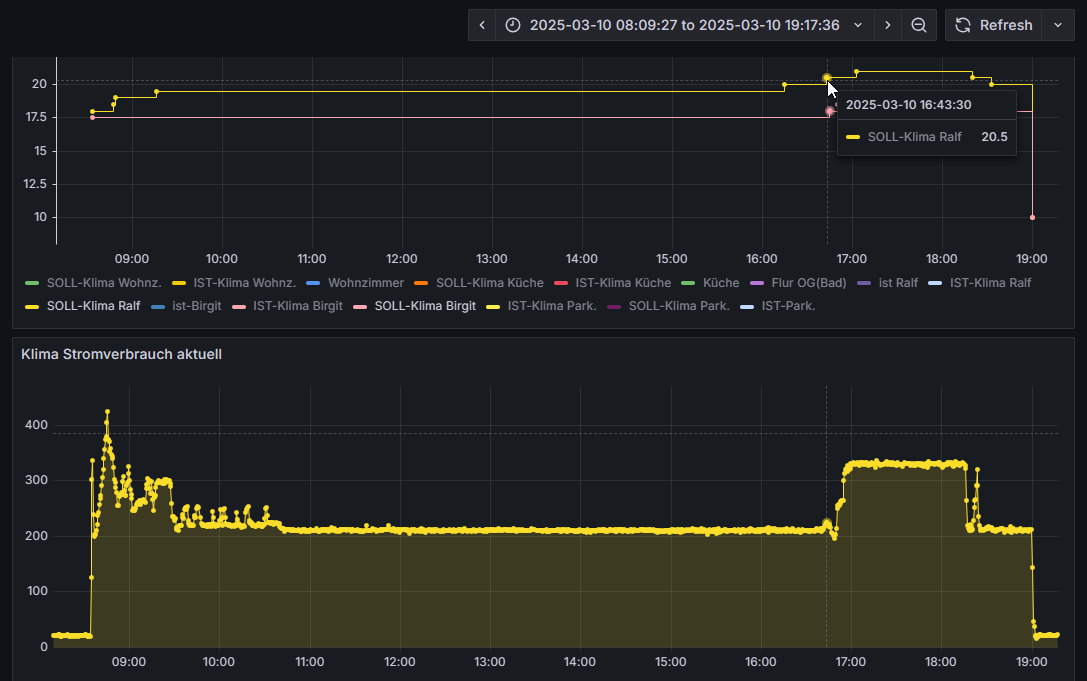Click the 10 degree data point at 19:00
The image size is (1087, 681).
point(1032,217)
